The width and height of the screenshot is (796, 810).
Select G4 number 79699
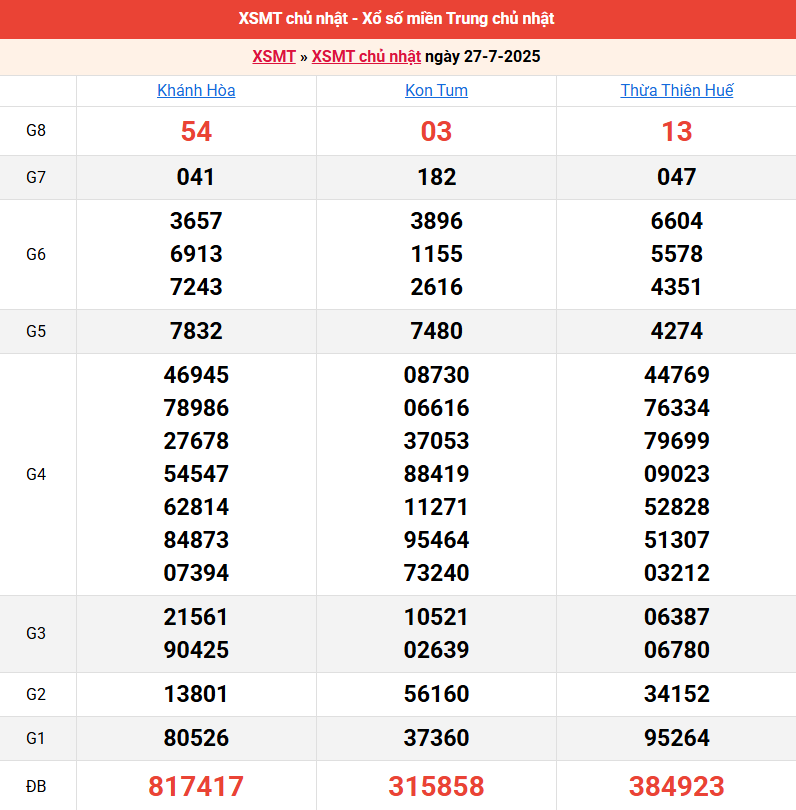[x=677, y=441]
